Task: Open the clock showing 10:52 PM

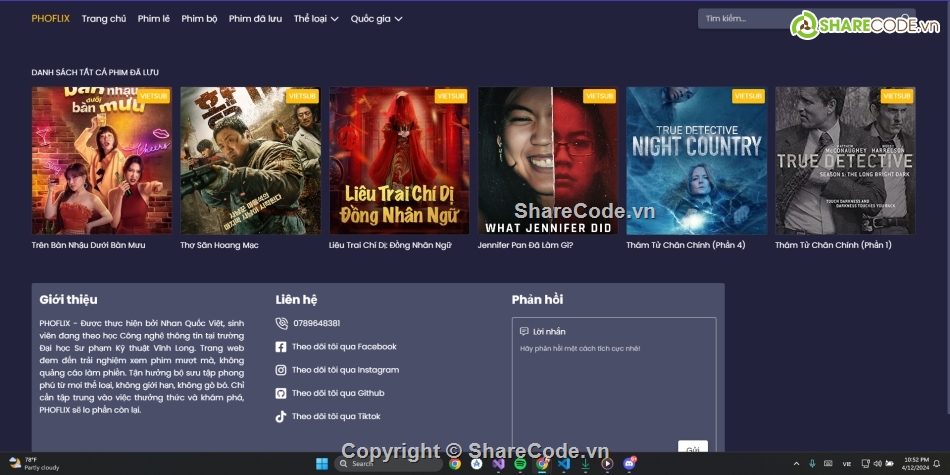Action: click(x=915, y=463)
